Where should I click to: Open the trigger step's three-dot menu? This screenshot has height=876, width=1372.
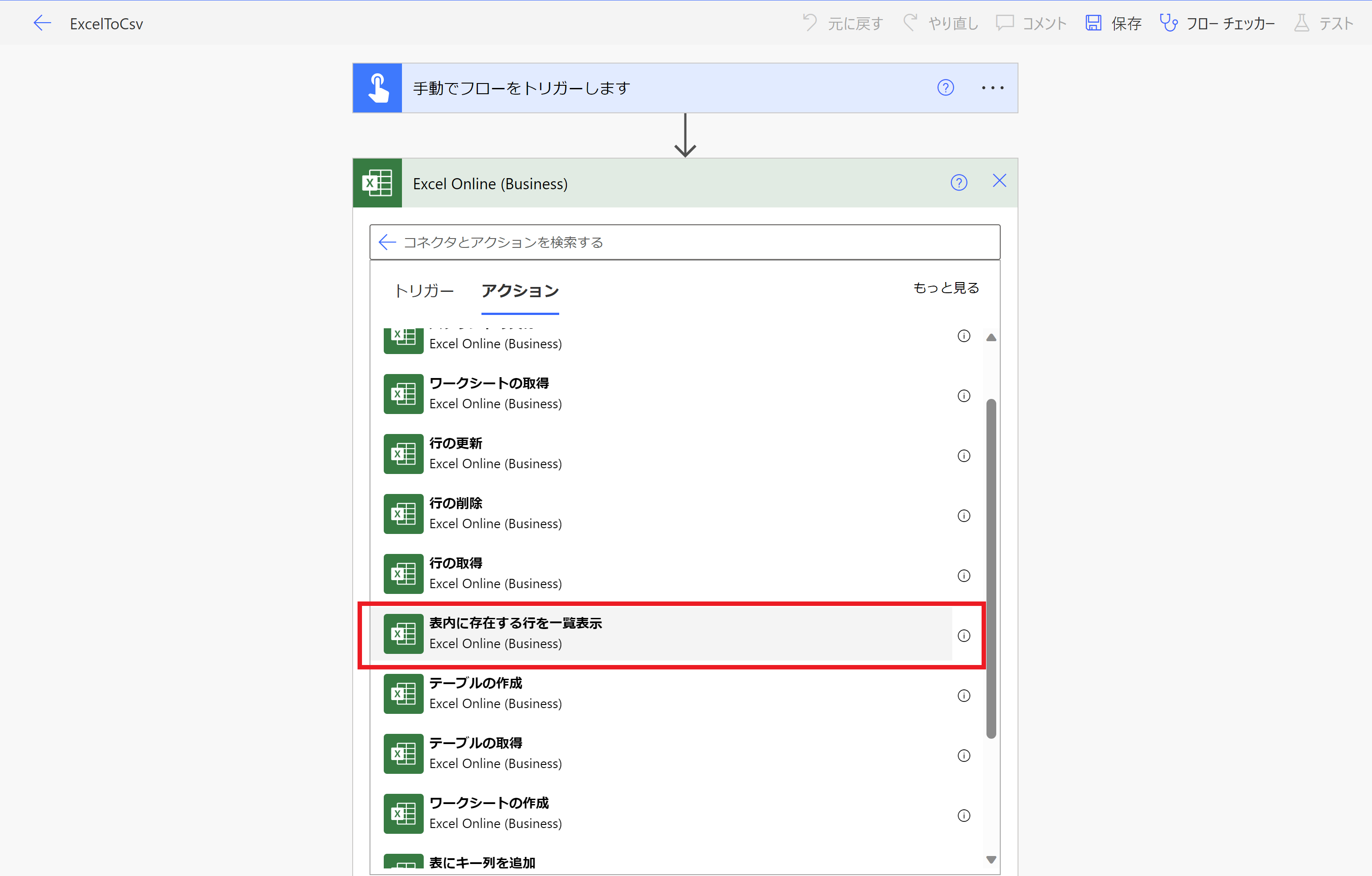pos(993,88)
